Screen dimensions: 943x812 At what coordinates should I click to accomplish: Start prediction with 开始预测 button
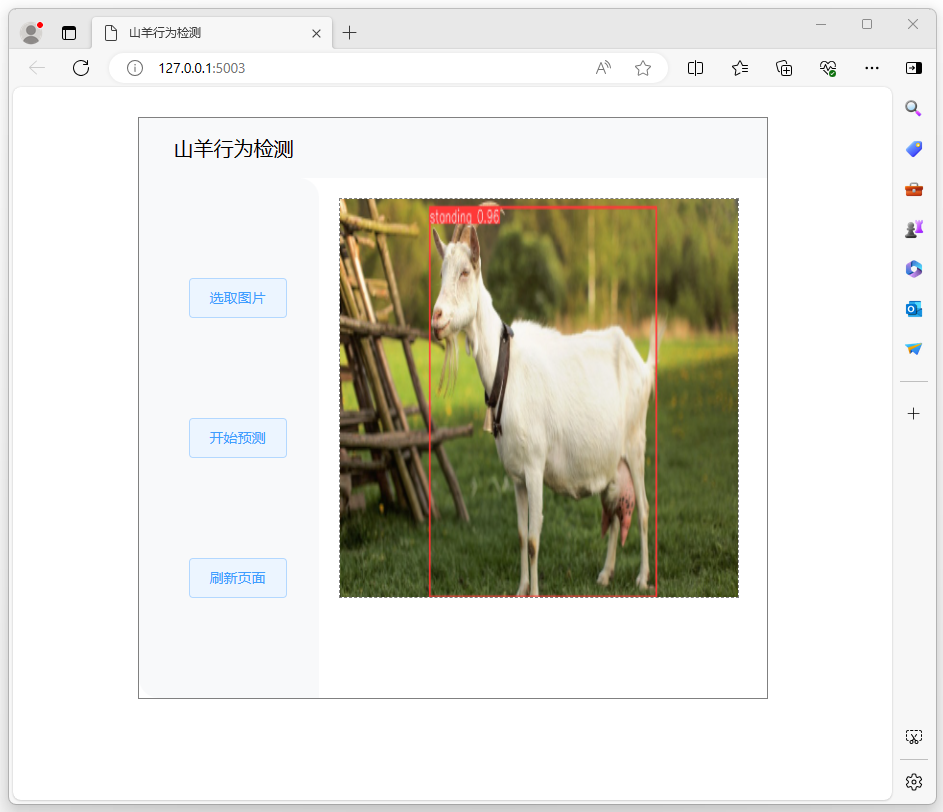click(238, 438)
